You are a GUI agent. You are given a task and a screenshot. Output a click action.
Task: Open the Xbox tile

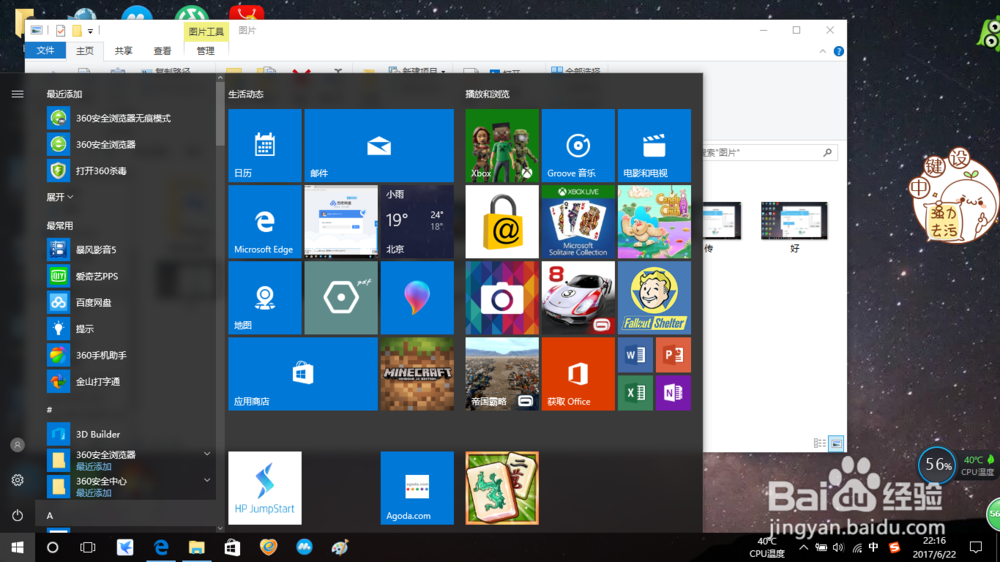point(502,145)
